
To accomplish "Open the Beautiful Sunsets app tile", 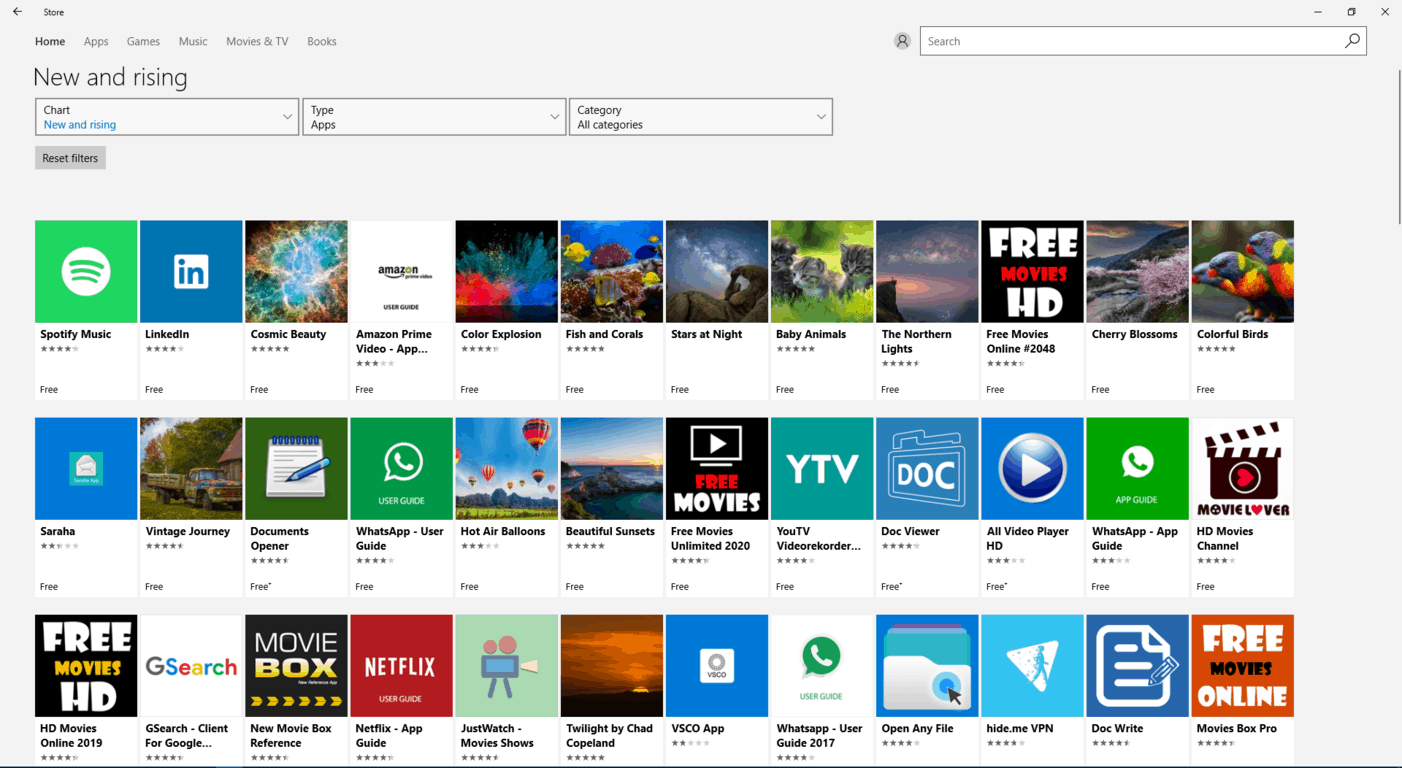I will click(x=612, y=507).
